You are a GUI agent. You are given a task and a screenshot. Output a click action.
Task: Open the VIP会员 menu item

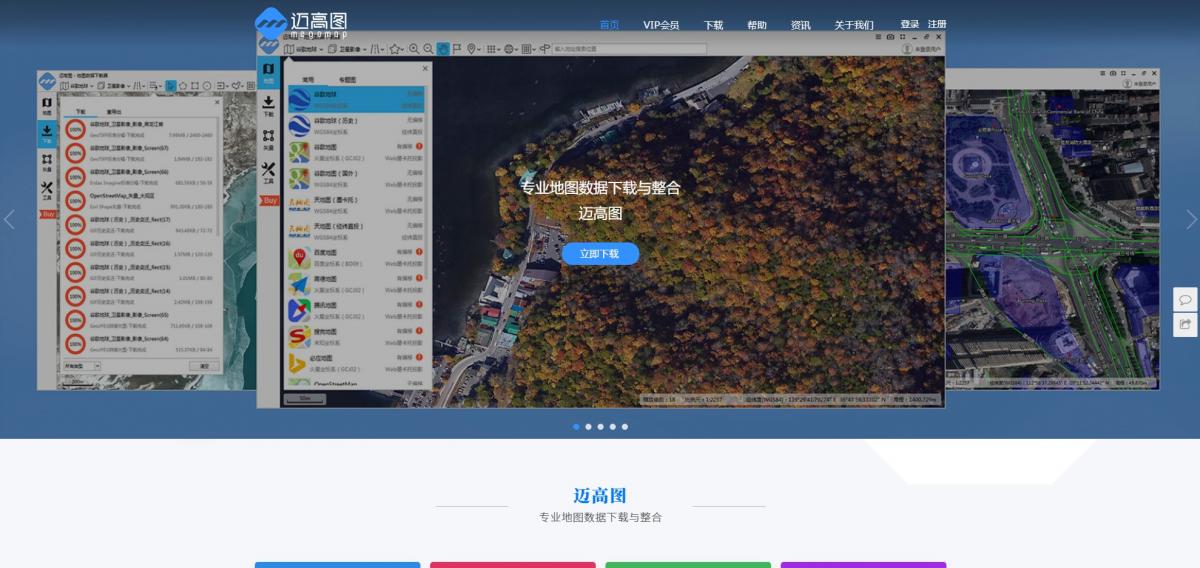coord(661,25)
